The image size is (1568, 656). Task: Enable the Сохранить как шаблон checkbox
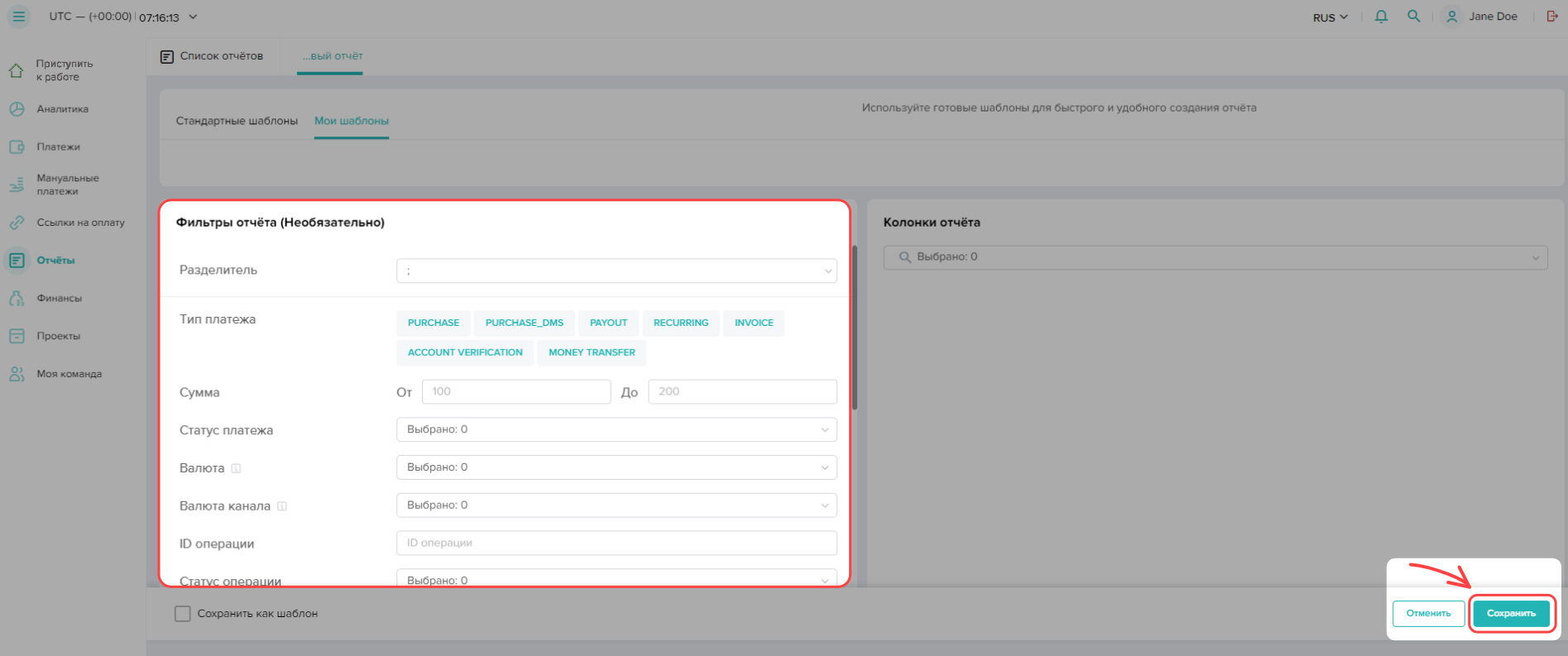pos(183,614)
